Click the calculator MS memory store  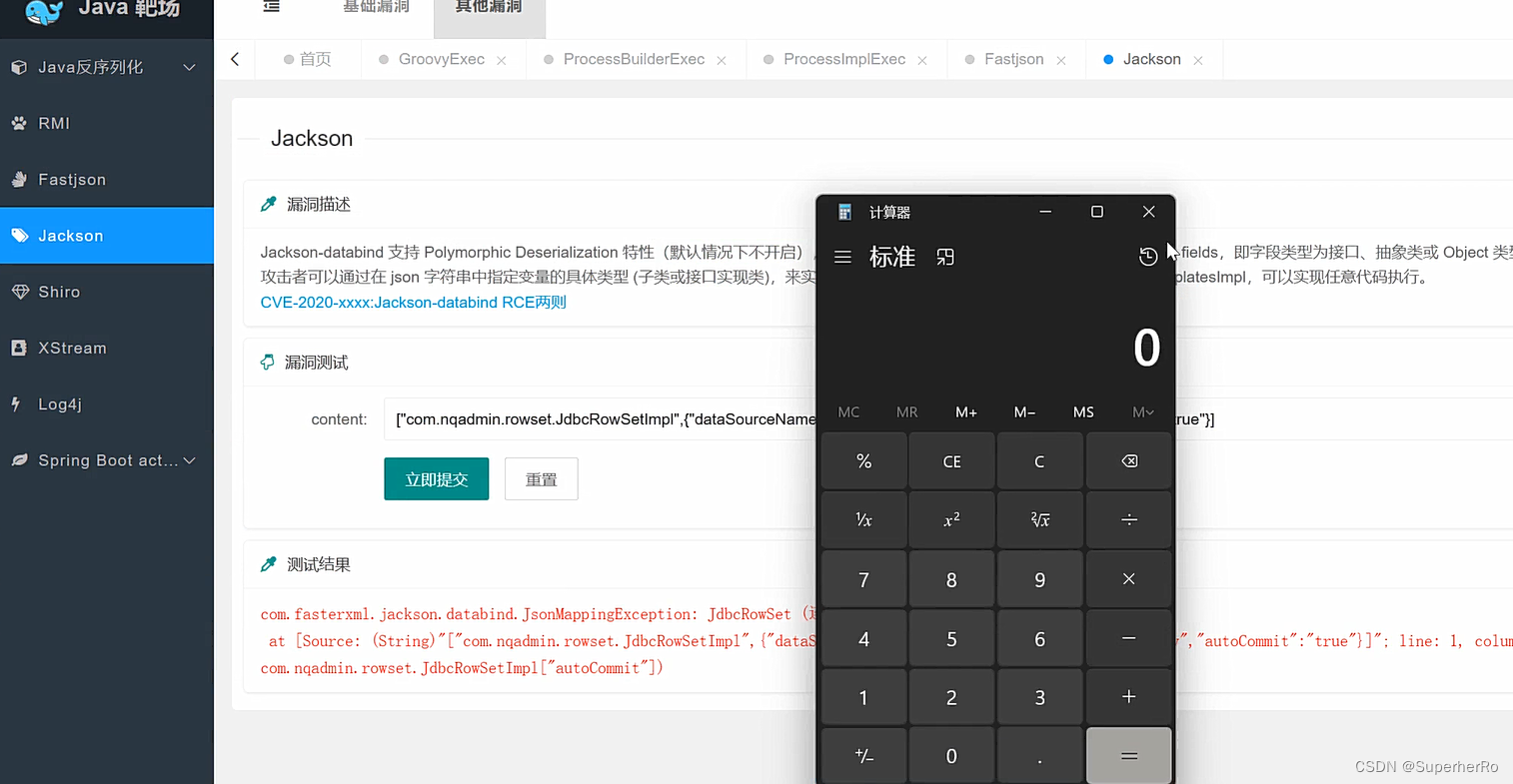tap(1083, 411)
